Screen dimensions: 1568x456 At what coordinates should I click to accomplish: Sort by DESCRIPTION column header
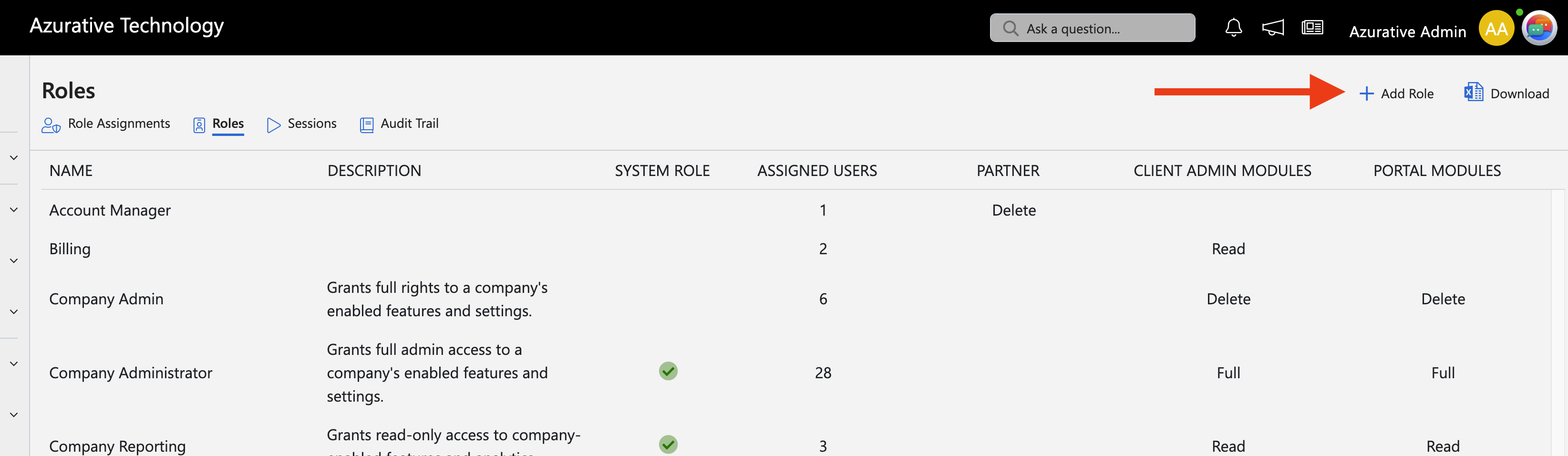[x=374, y=170]
